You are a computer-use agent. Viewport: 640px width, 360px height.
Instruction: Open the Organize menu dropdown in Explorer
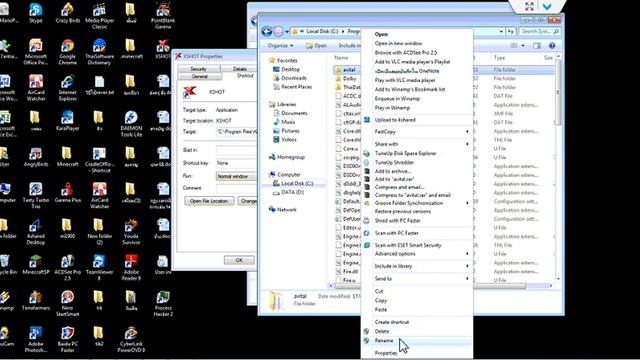click(x=280, y=45)
